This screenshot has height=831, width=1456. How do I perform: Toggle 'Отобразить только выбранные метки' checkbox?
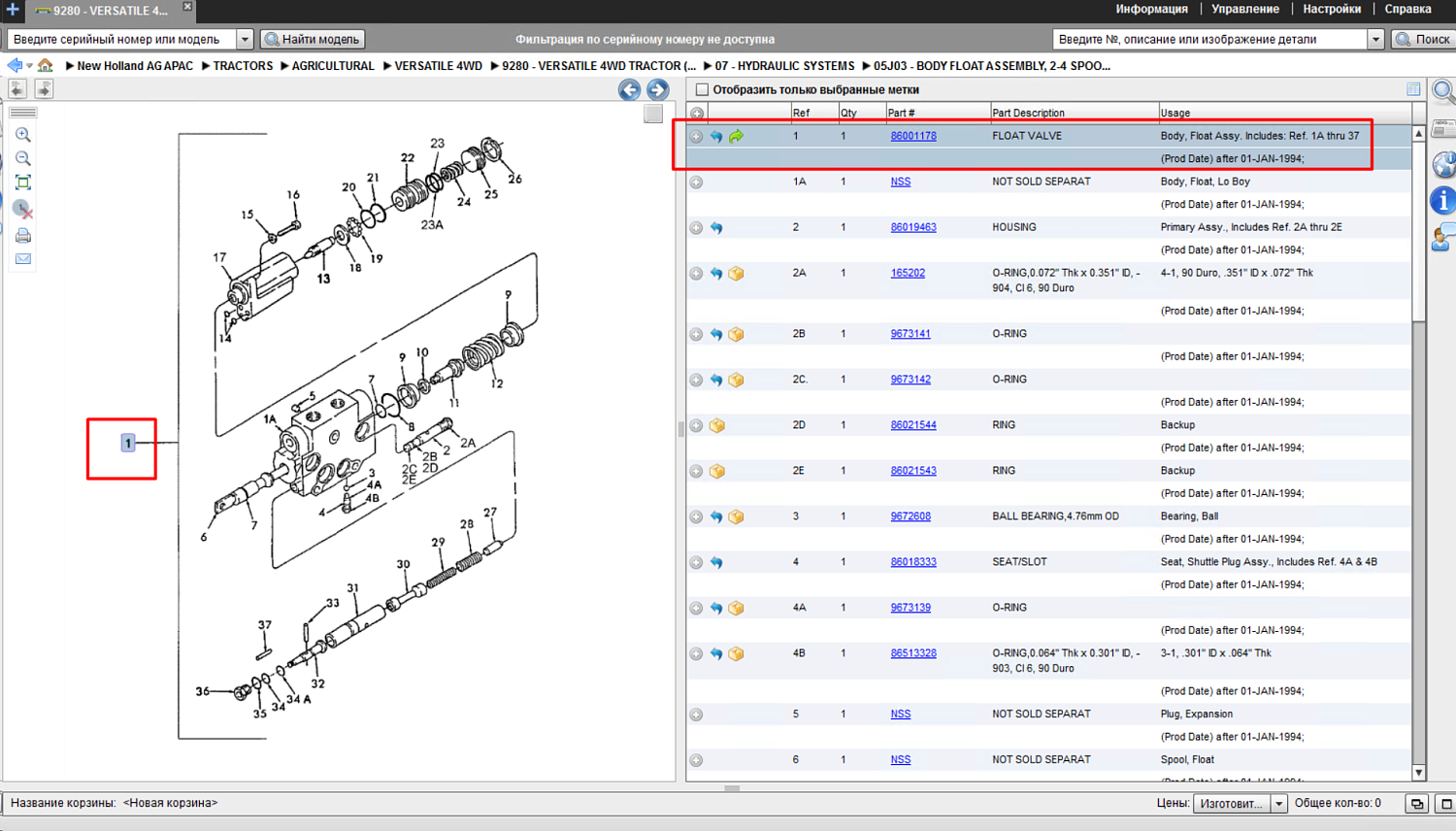point(702,89)
